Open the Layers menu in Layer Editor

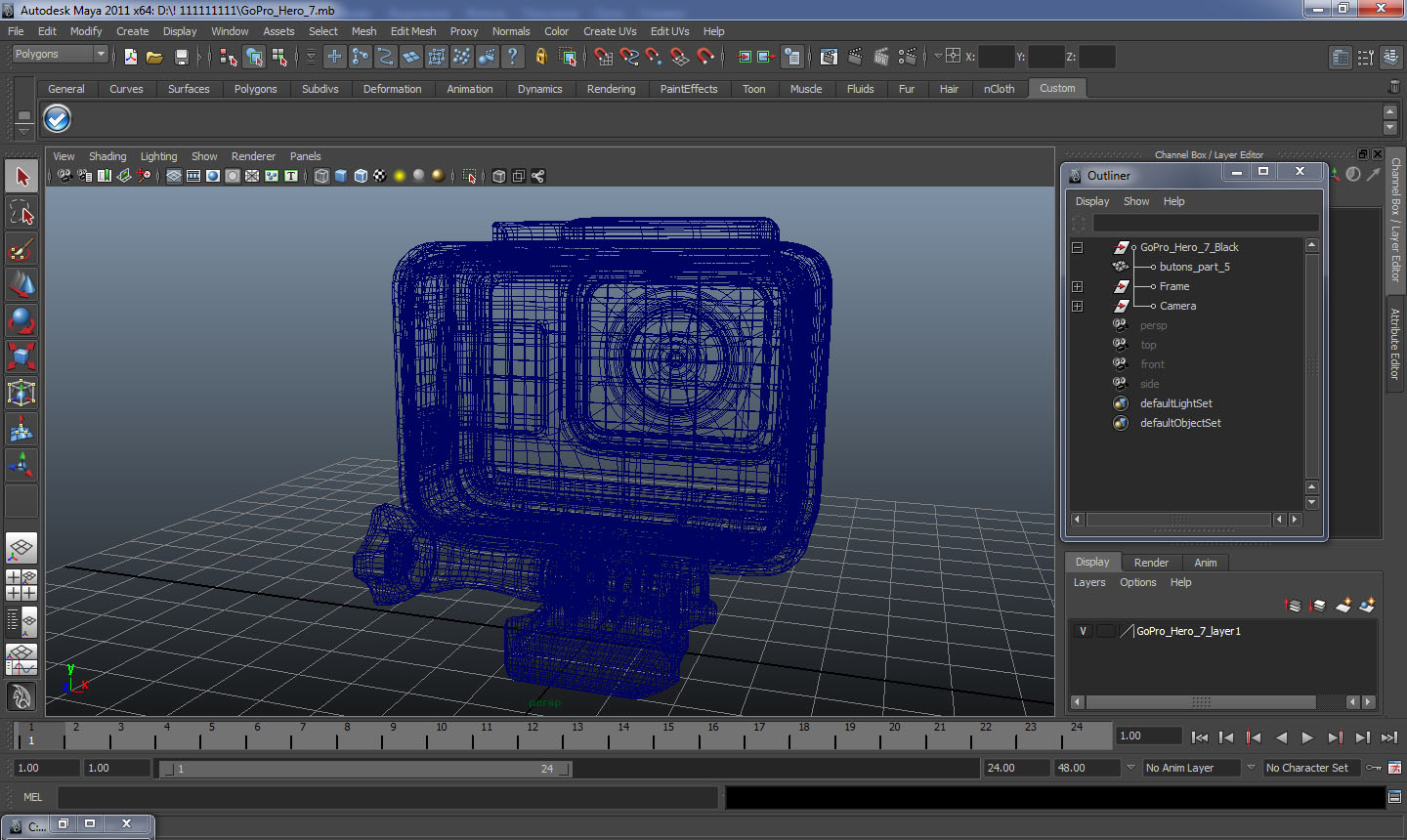pos(1089,582)
